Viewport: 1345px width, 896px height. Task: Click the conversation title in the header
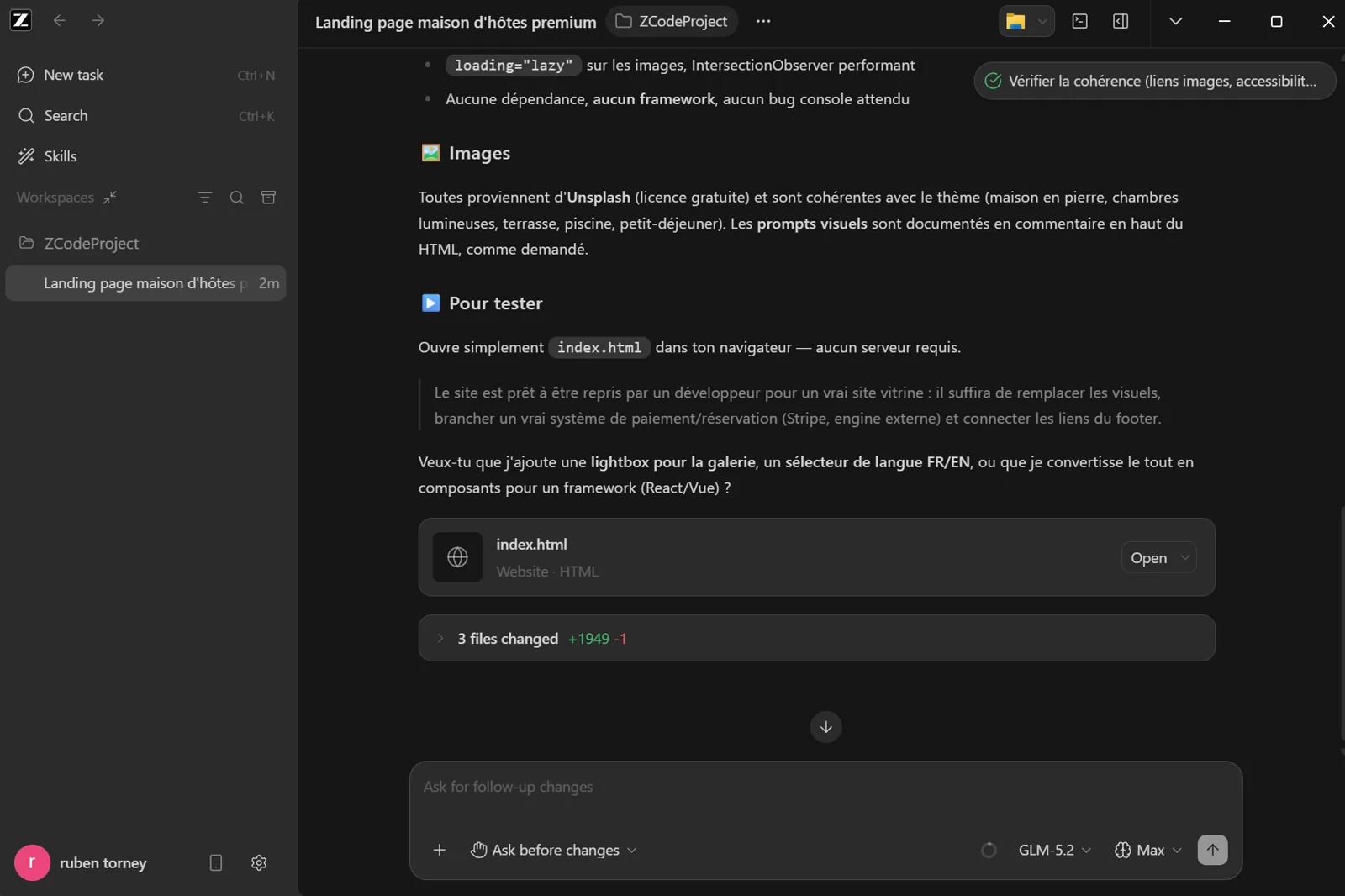[x=456, y=22]
